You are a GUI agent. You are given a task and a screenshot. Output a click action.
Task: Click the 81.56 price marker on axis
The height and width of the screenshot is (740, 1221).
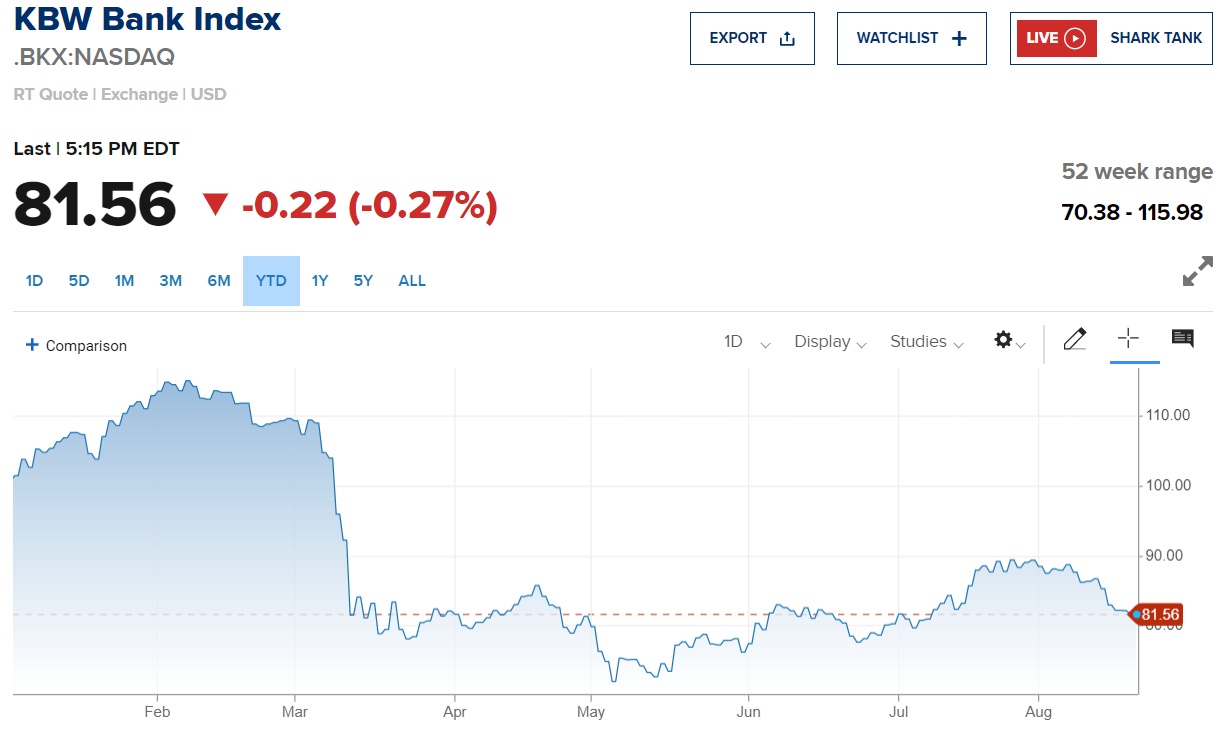point(1159,614)
